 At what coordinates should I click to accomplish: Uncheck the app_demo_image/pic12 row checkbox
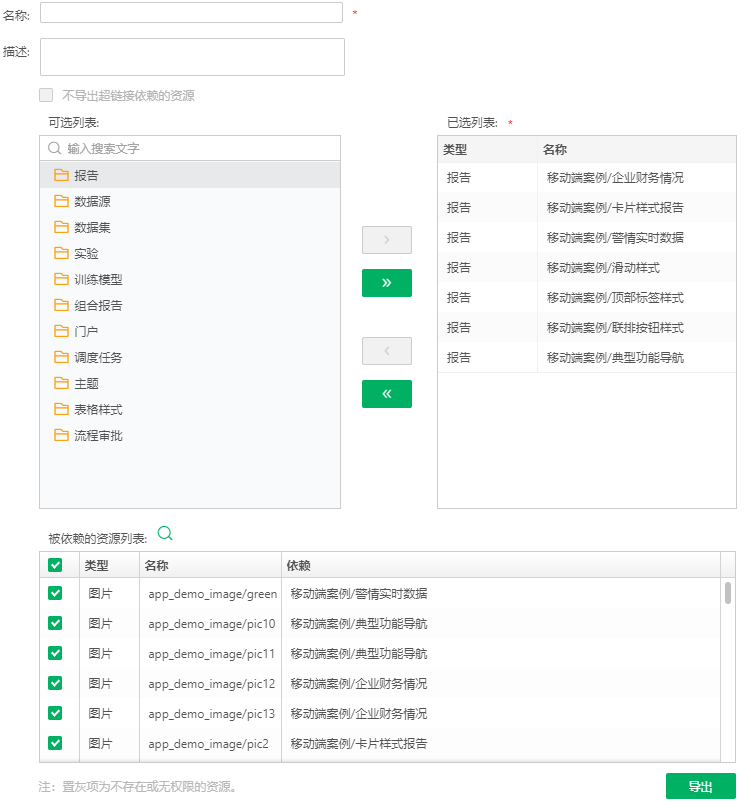coord(55,683)
